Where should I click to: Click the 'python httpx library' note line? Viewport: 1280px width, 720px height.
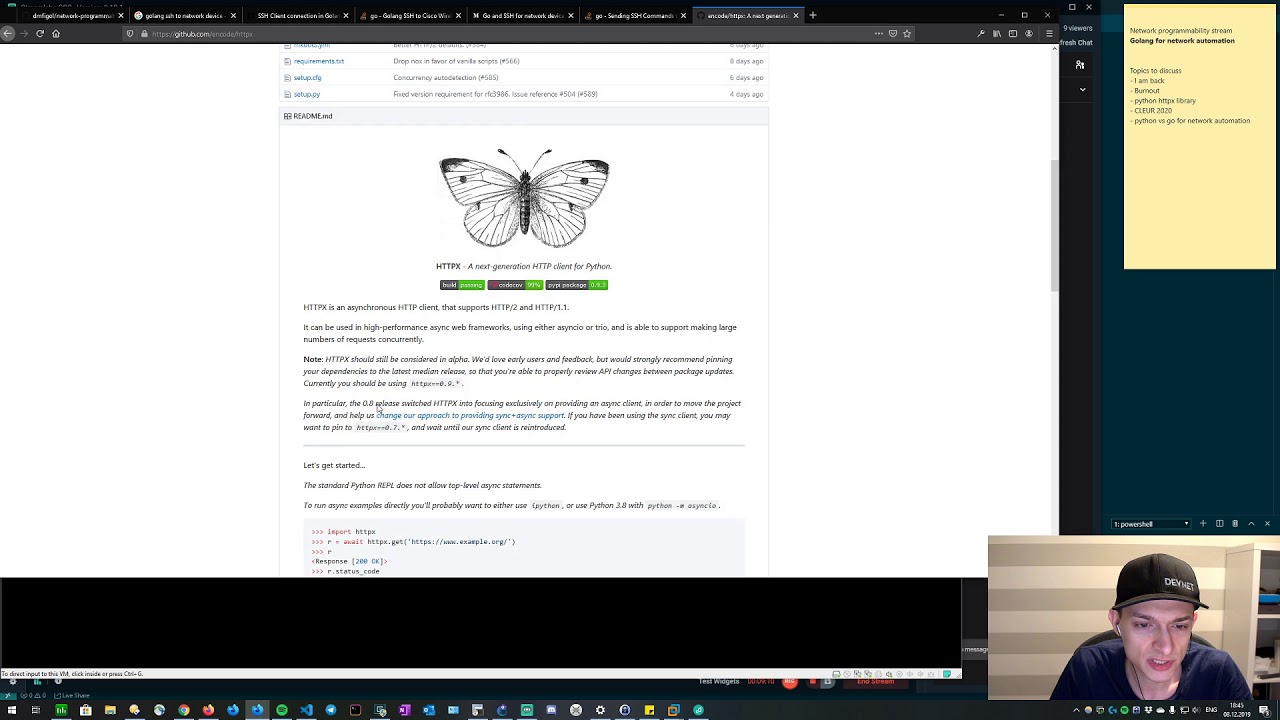click(1165, 101)
